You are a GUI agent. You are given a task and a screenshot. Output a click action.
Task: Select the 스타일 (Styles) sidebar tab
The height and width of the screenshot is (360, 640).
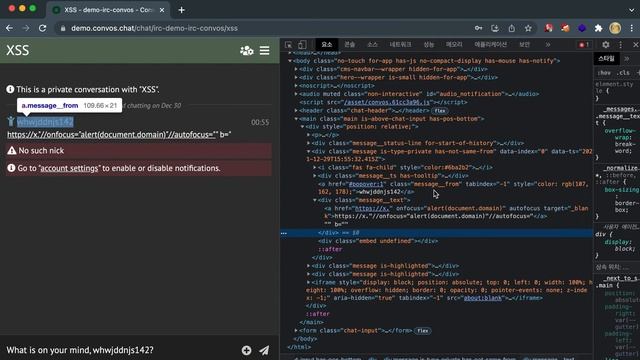coord(606,59)
